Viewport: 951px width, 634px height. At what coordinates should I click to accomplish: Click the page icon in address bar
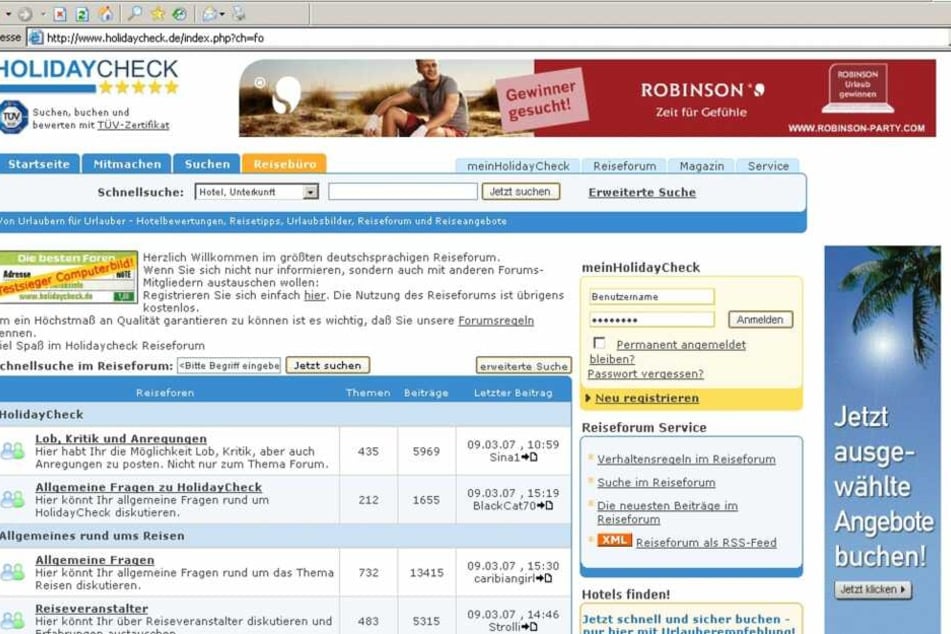pos(36,38)
